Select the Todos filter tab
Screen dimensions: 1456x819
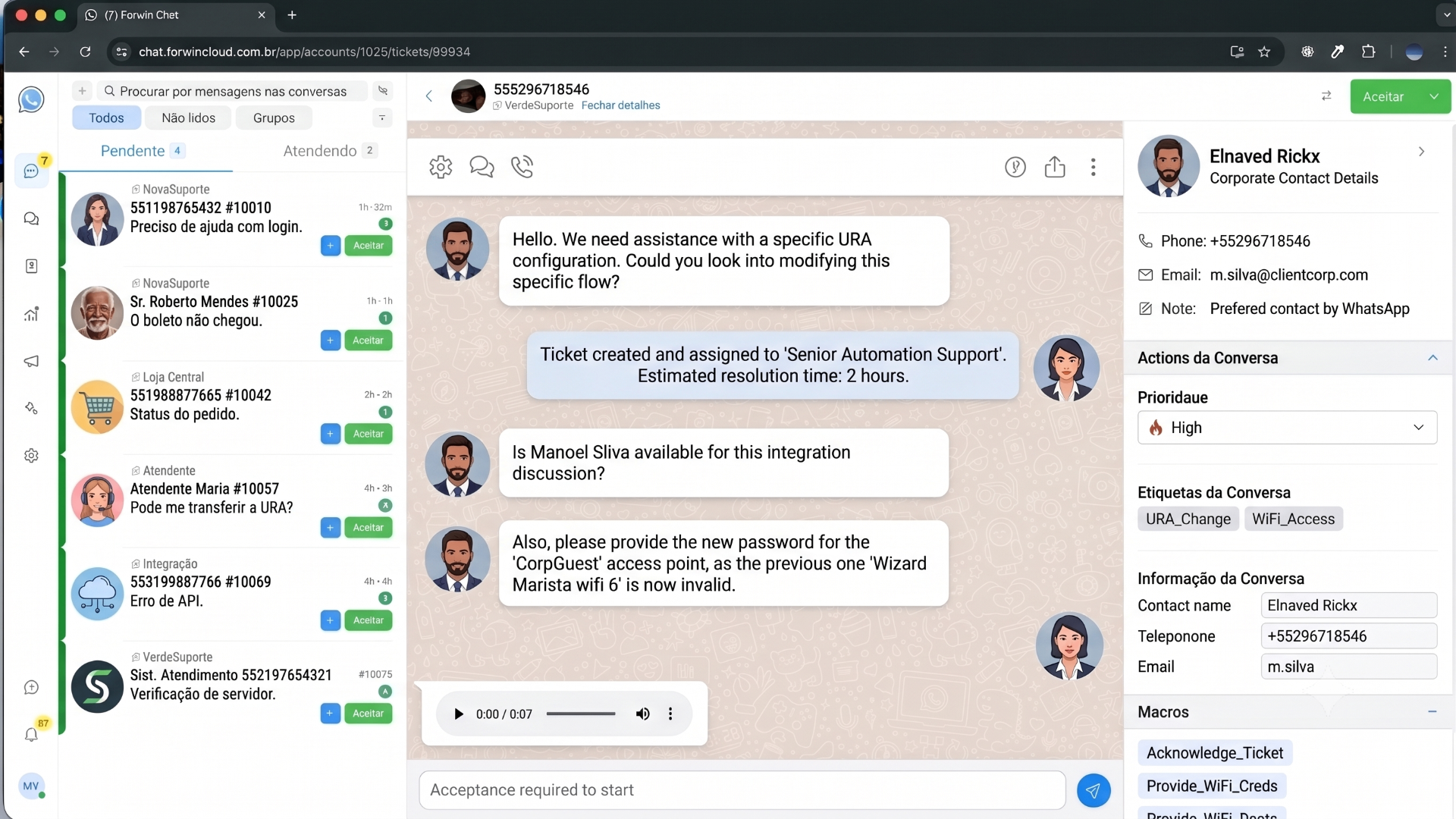point(106,118)
